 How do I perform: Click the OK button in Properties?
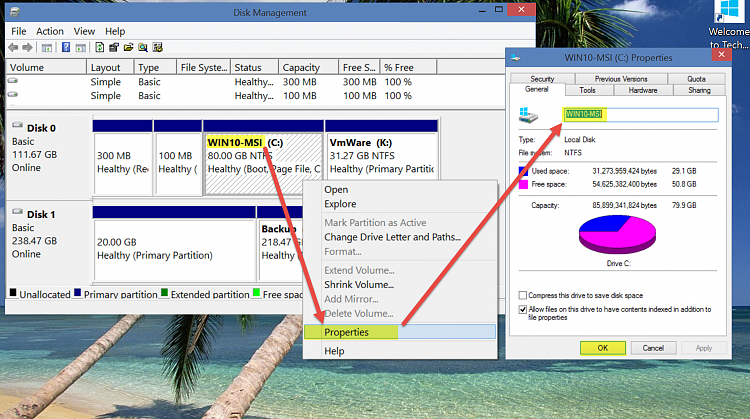[x=603, y=348]
